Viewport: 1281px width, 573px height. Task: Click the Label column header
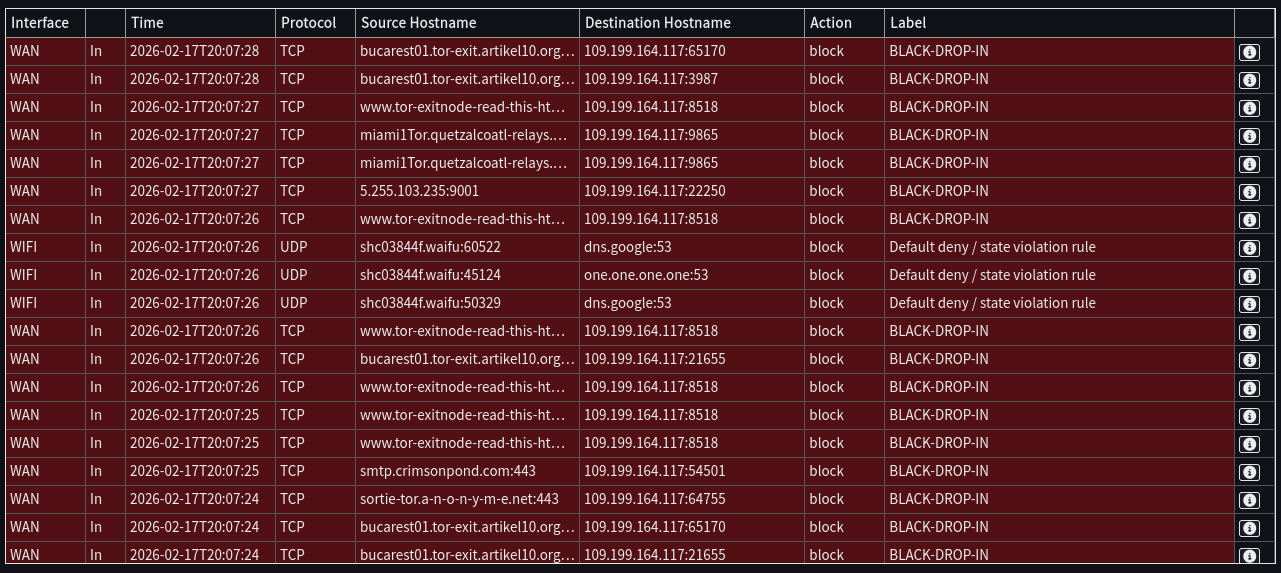[x=907, y=23]
